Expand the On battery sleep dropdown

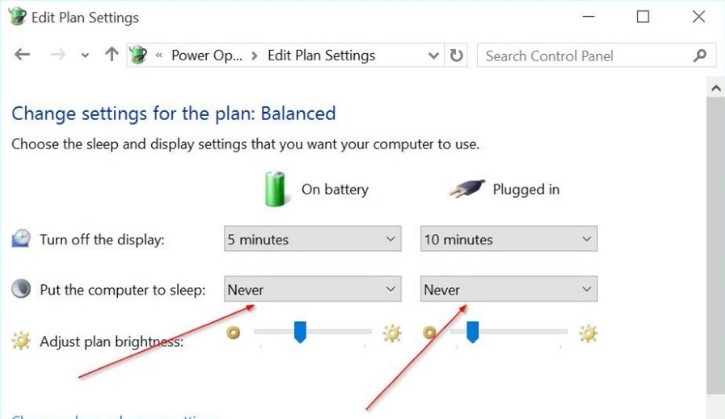click(312, 290)
